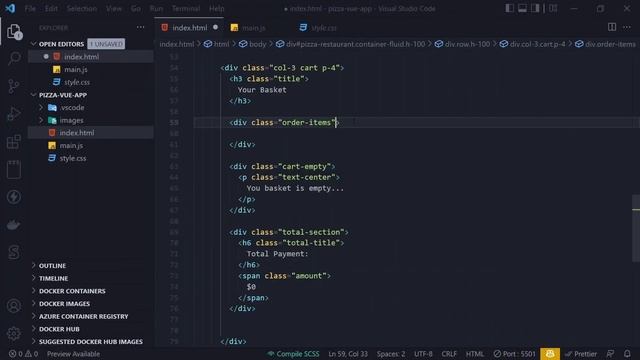640x360 pixels.
Task: Open the Accounts icon in activity bar
Action: point(14,306)
